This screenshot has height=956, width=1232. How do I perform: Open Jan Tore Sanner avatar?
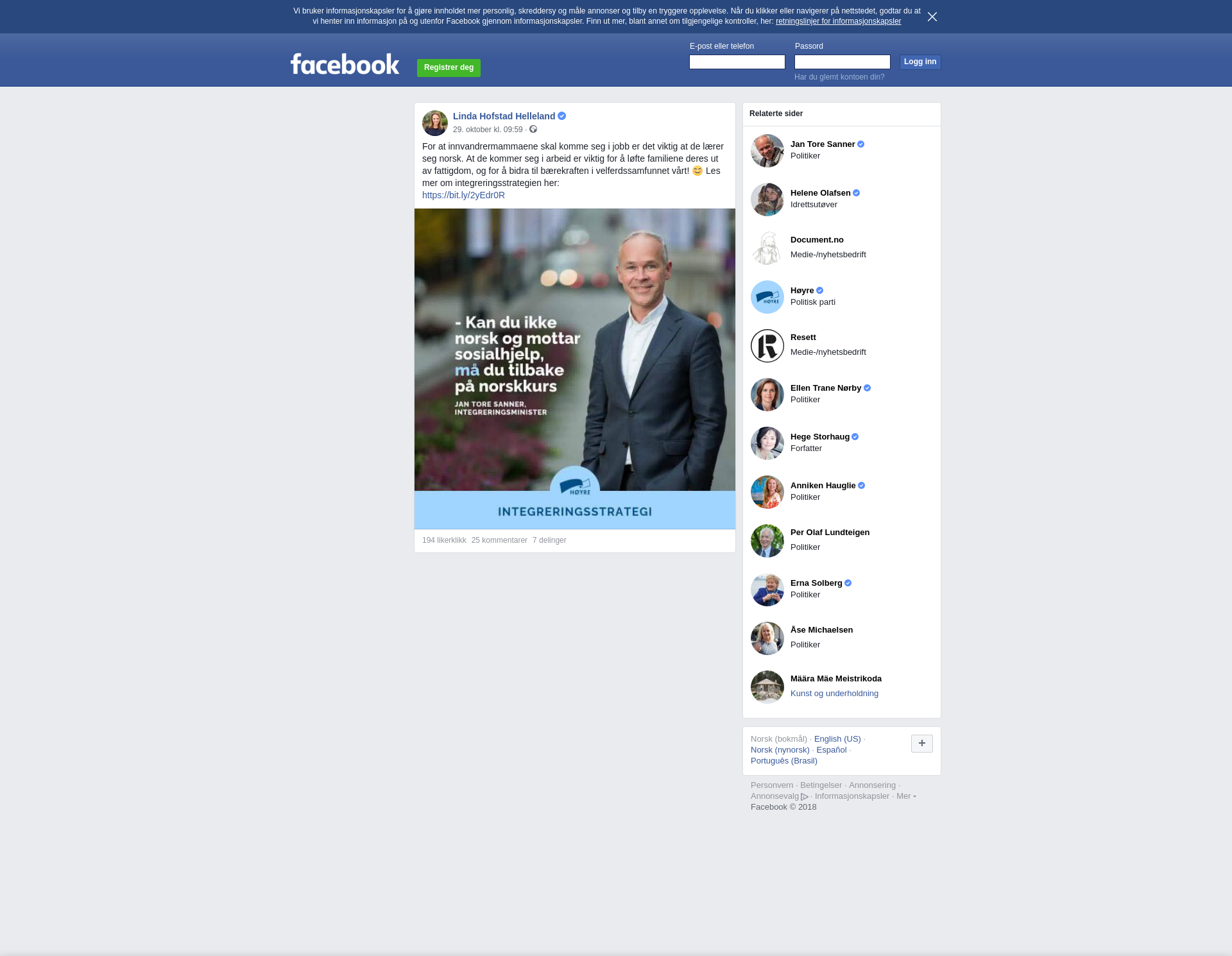(767, 151)
